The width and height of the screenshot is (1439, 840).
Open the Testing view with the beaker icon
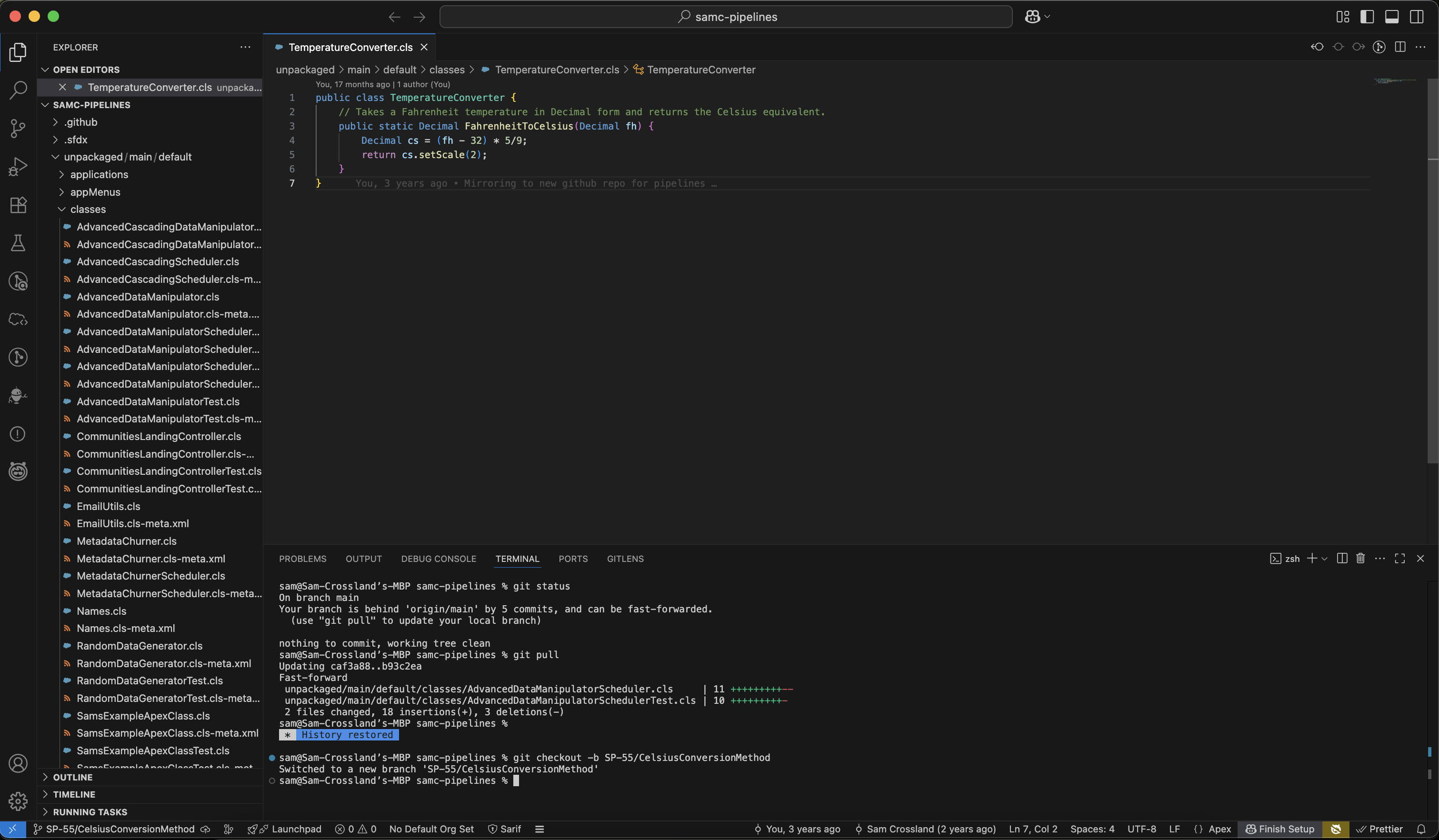[x=18, y=243]
